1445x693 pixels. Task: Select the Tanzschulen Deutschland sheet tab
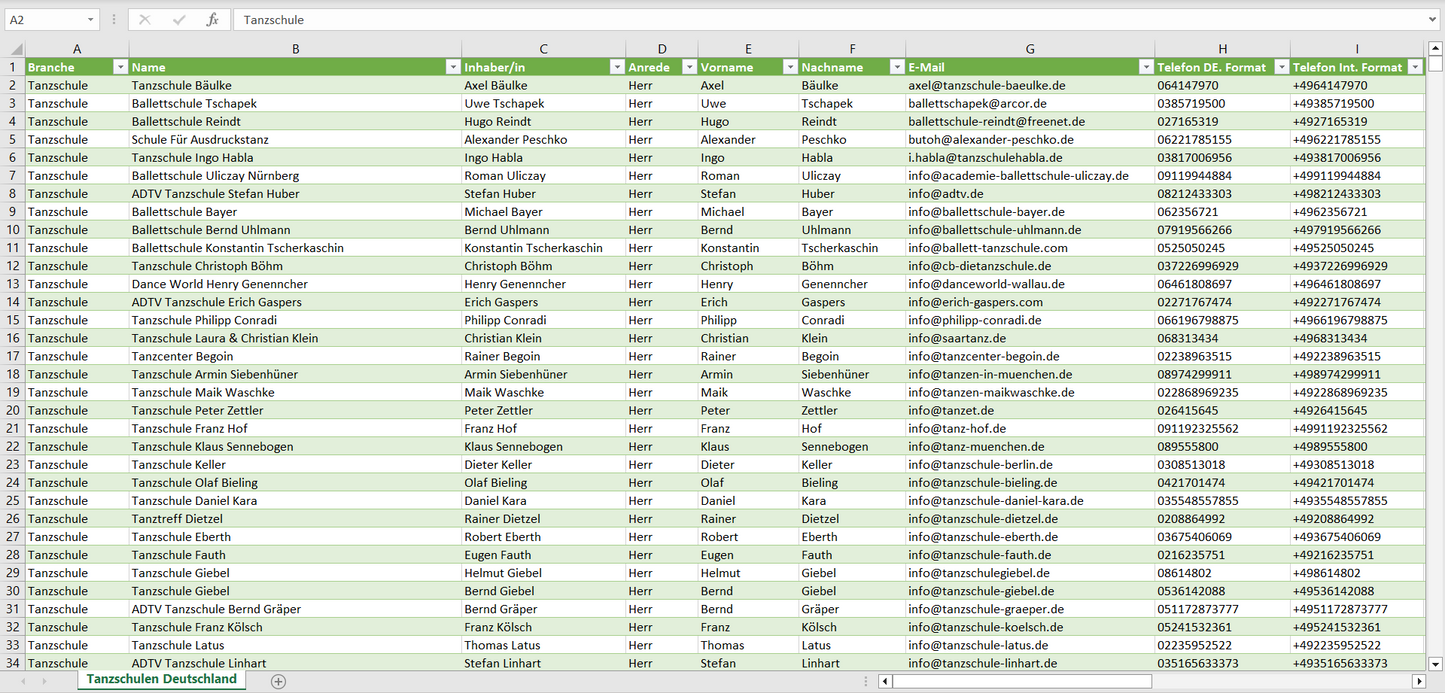tap(162, 679)
